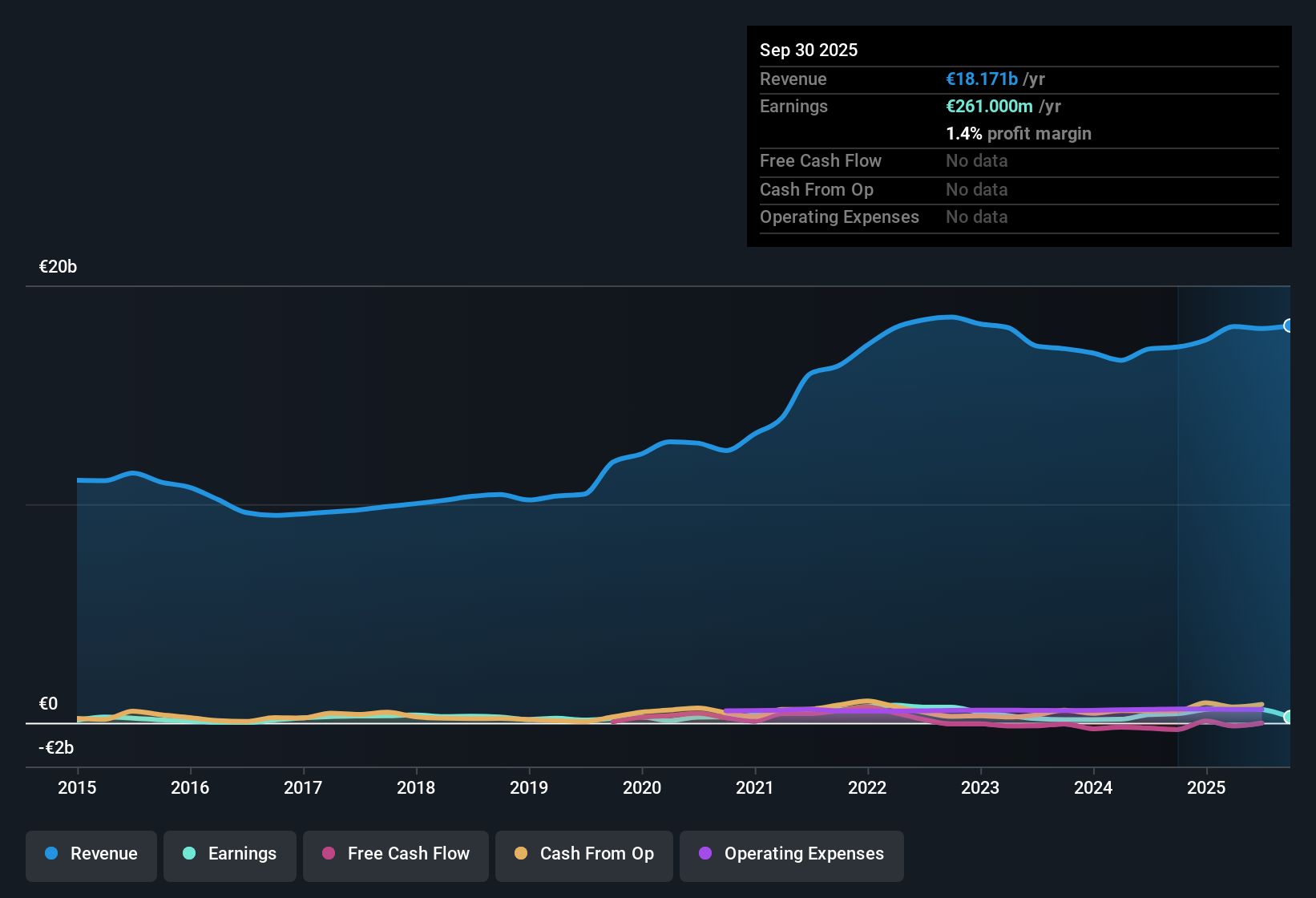The image size is (1316, 898).
Task: Click the orange Cash From Op legend dot
Action: pyautogui.click(x=521, y=854)
